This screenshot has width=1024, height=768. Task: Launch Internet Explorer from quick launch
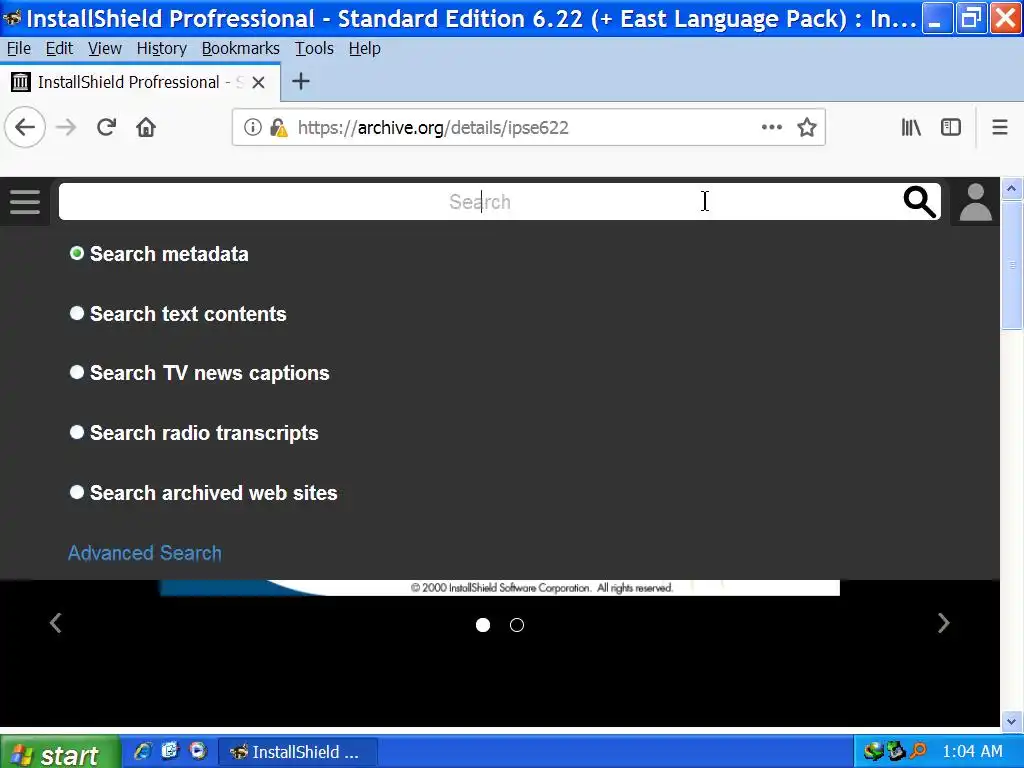click(142, 751)
